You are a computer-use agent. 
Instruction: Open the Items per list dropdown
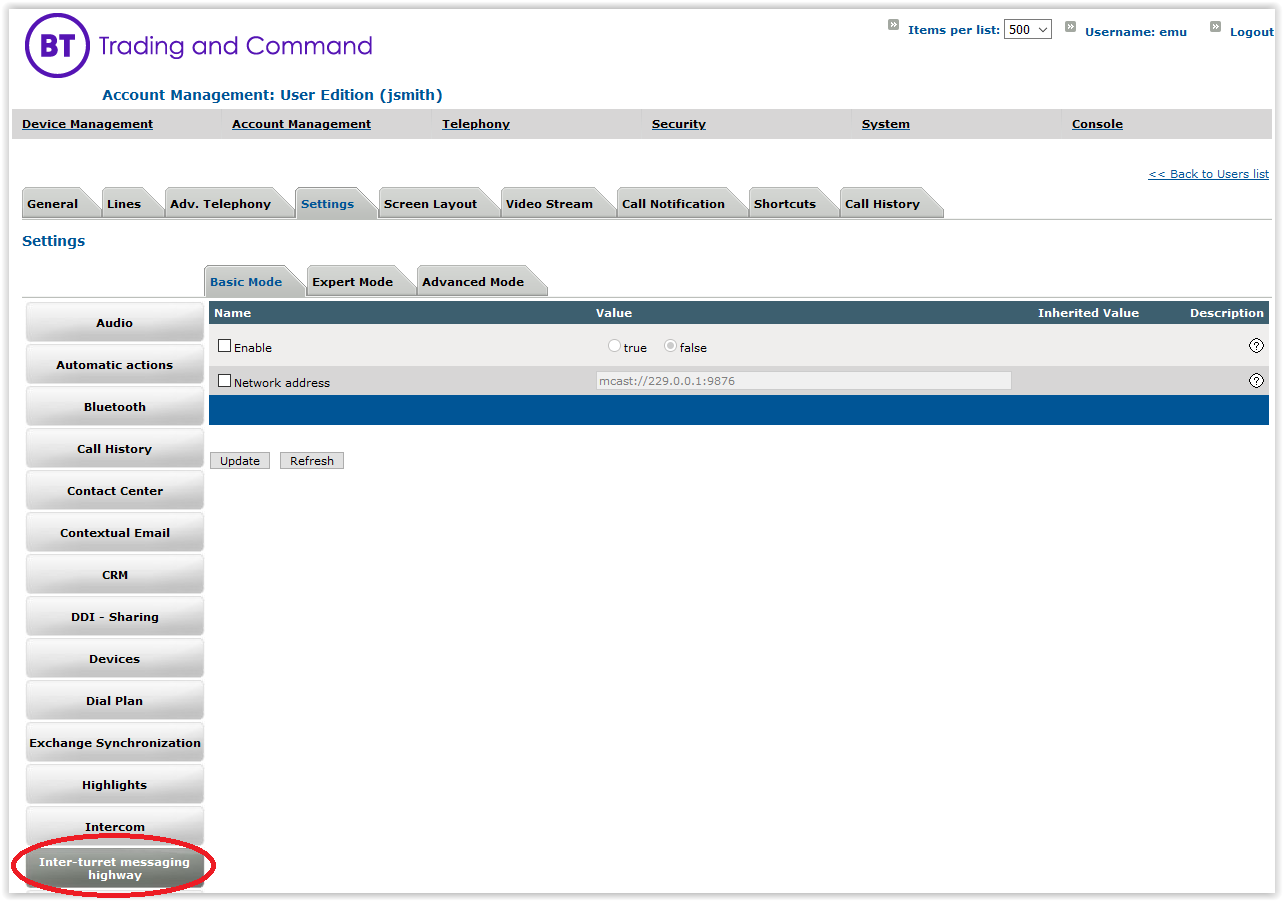1028,30
